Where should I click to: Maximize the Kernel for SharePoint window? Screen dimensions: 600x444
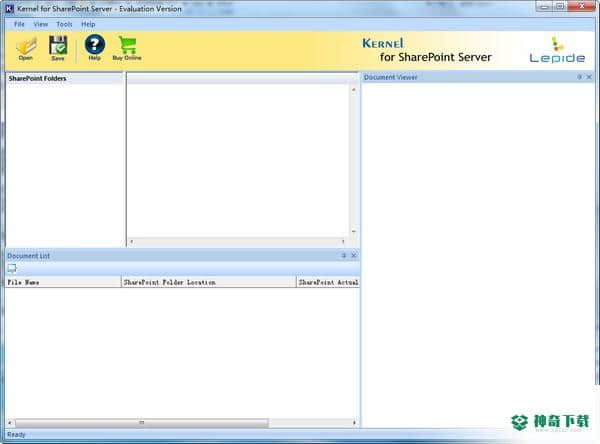[x=560, y=6]
